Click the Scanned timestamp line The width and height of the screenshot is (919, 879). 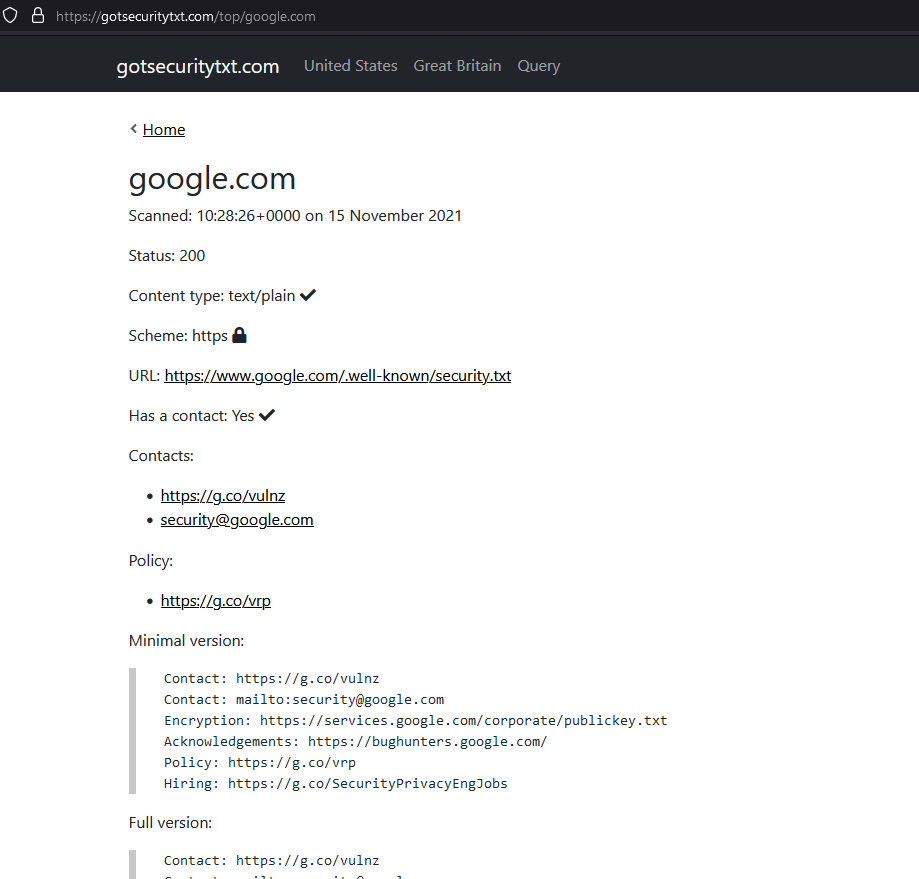[295, 216]
